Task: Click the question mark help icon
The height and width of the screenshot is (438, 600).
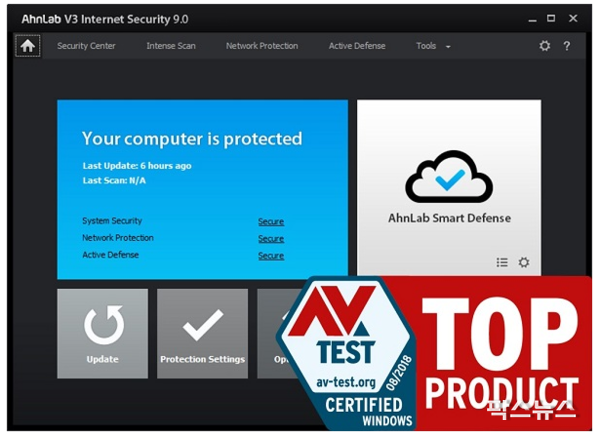Action: pos(567,46)
